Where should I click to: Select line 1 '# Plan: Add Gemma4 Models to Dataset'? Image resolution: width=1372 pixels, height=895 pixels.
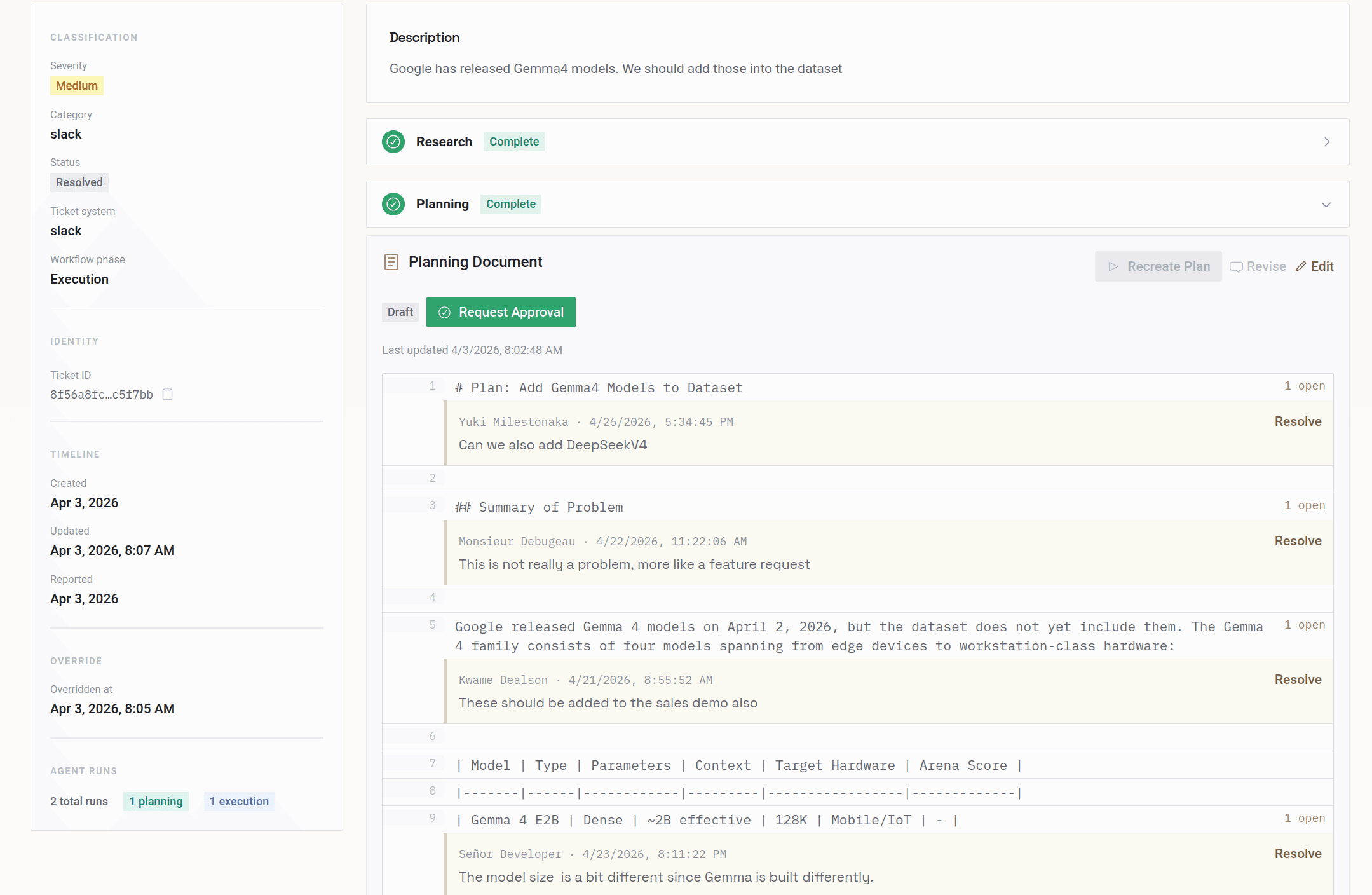[x=599, y=388]
